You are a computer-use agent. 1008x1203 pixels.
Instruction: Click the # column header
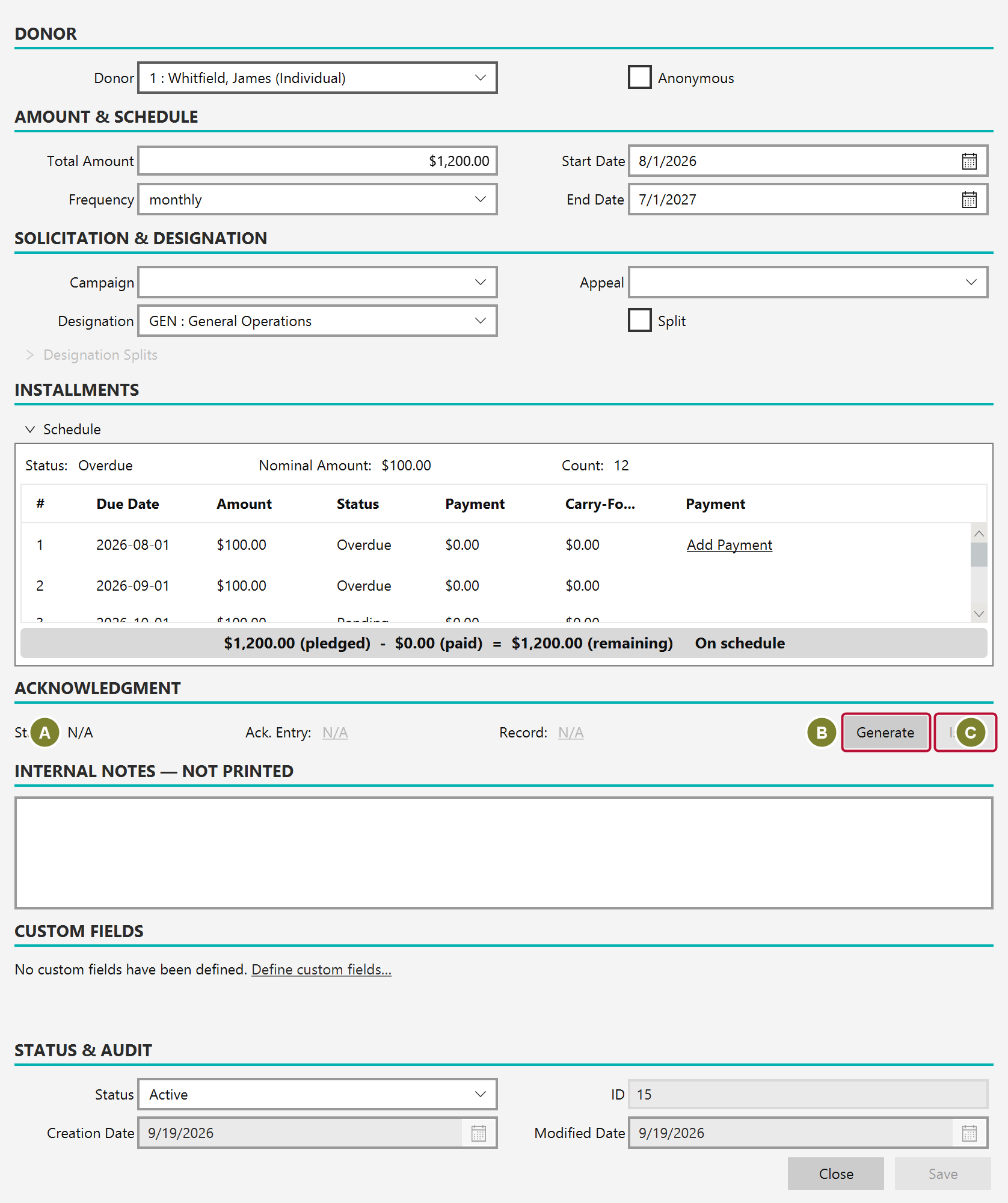coord(40,504)
